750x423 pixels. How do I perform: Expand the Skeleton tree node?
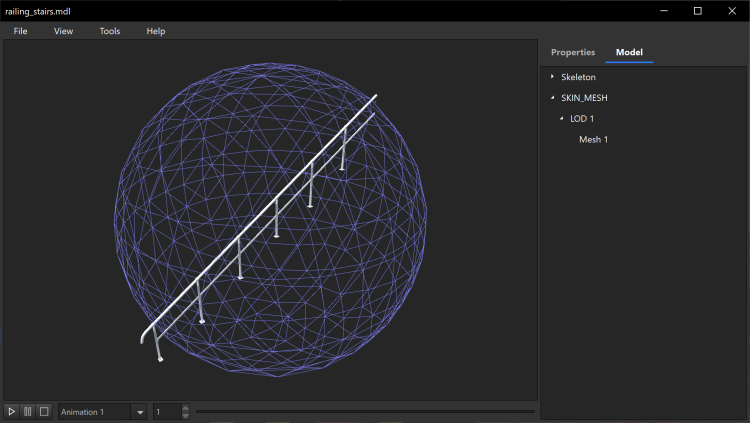(x=552, y=77)
